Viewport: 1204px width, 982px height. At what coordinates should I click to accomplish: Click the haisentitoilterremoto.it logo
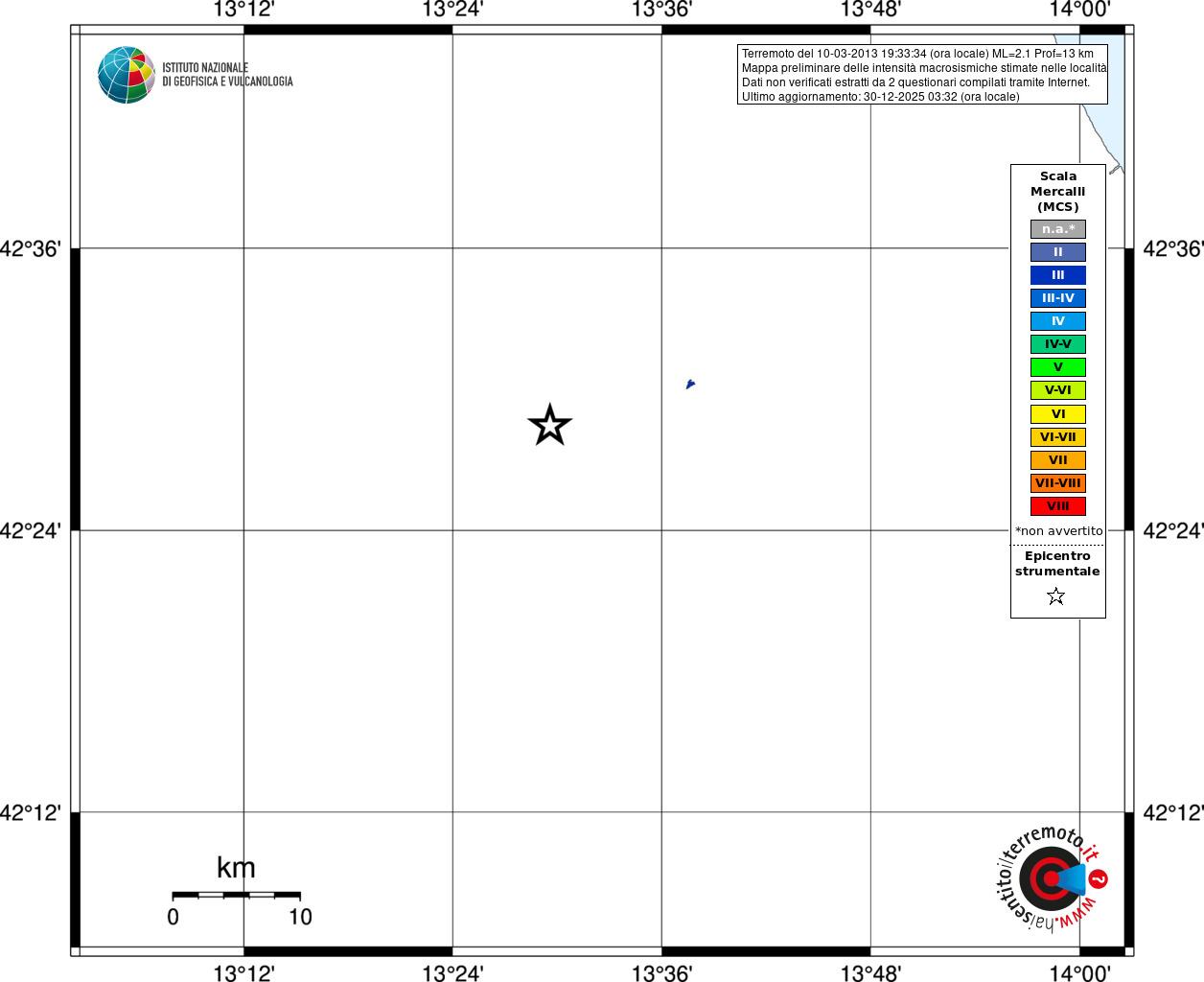[x=1052, y=877]
